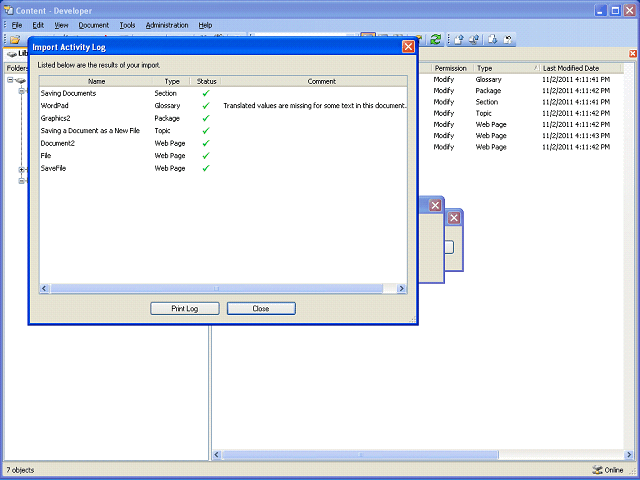Click the Check In All toolbar icon
Screen dimensions: 640x480
(x=474, y=40)
